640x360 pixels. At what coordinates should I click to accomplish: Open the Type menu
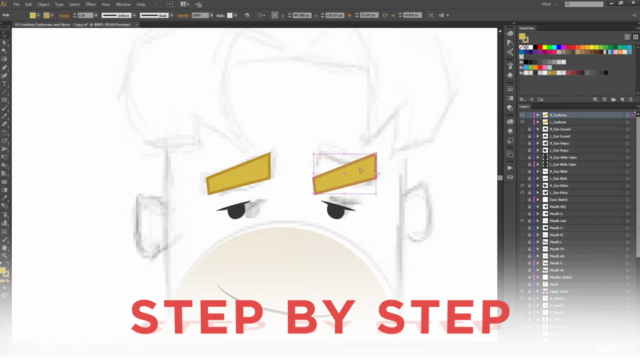[59, 4]
